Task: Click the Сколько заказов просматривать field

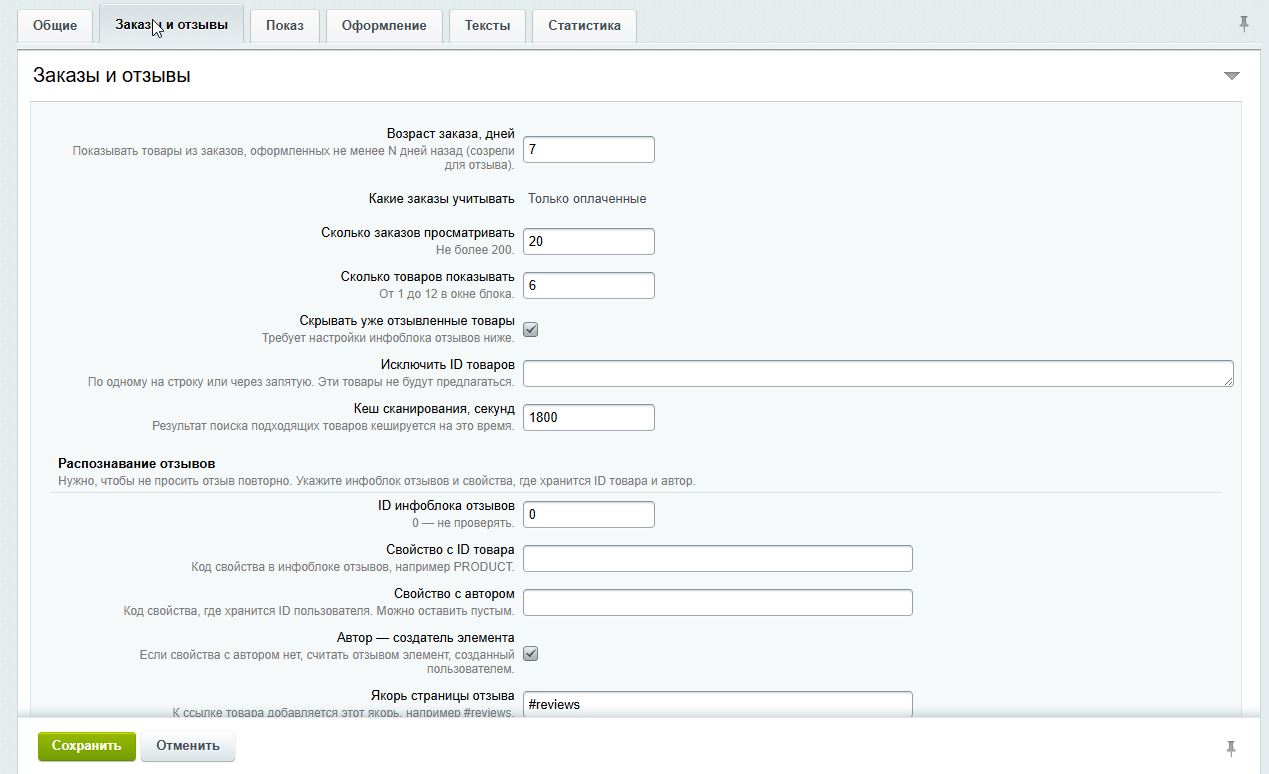Action: point(589,241)
